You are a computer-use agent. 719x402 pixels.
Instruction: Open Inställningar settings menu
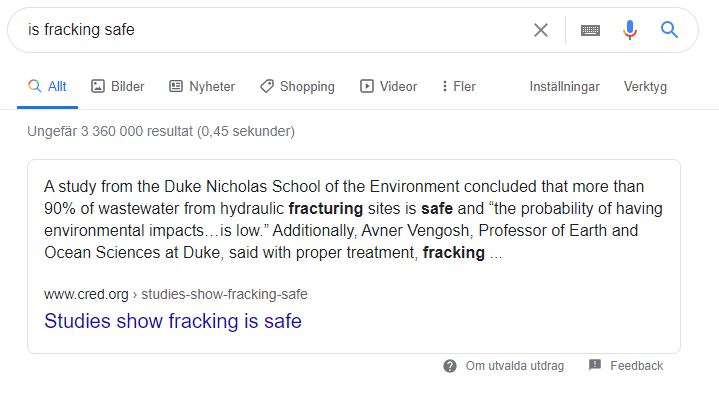pos(564,87)
